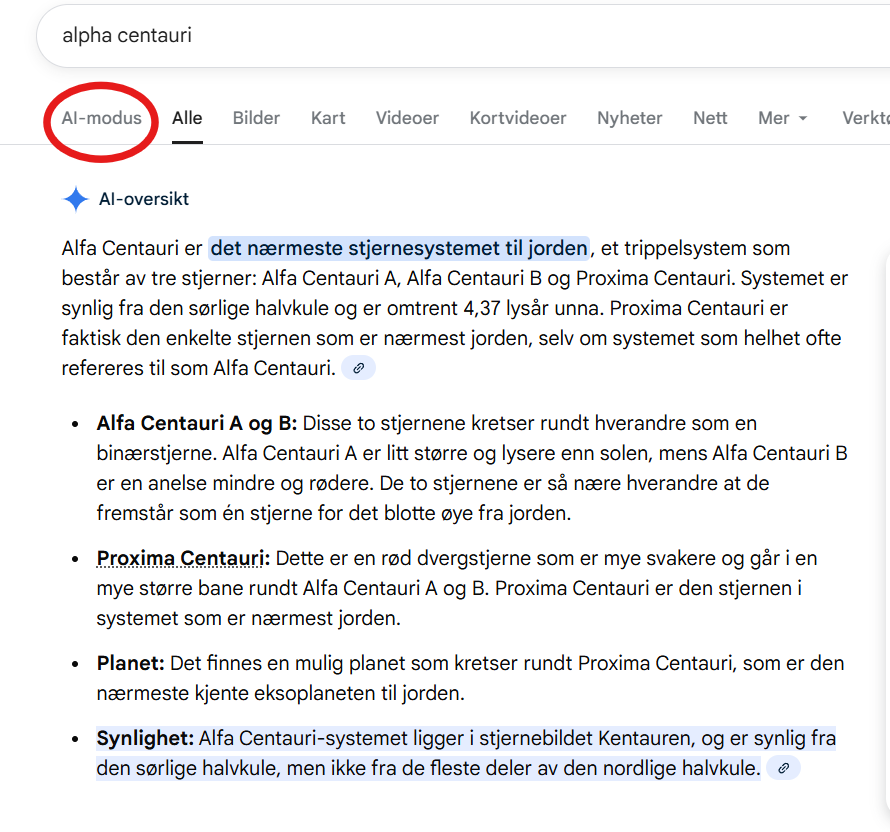
Task: Open source link icon after Synlighet bullet
Action: click(x=783, y=768)
